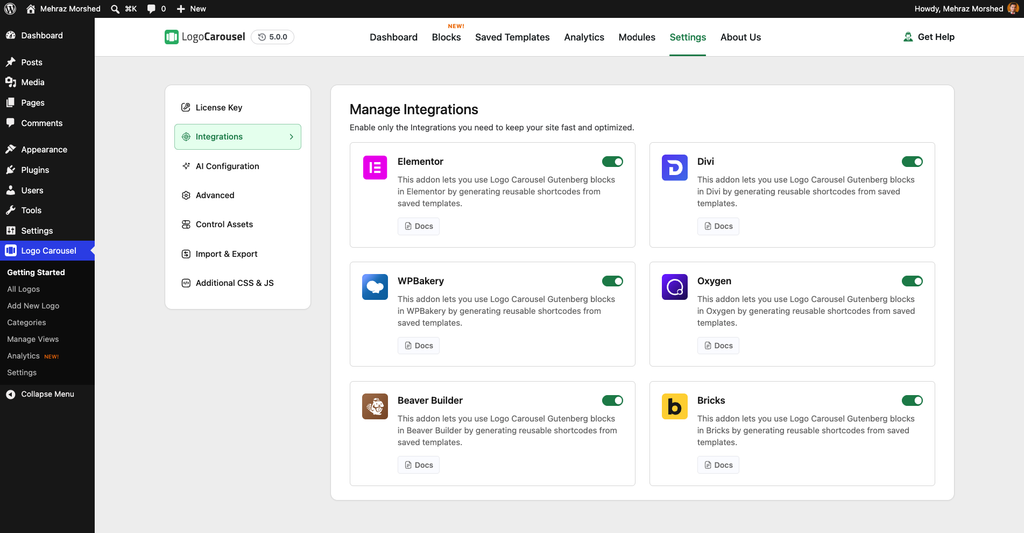Switch to the Blocks tab
This screenshot has width=1024, height=533.
pos(446,37)
